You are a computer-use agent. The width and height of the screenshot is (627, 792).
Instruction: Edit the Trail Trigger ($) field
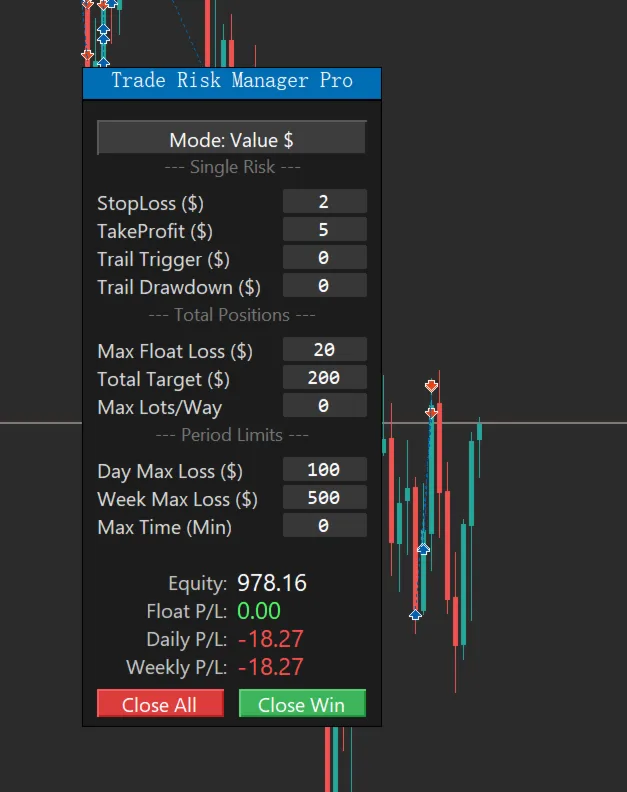pos(324,258)
